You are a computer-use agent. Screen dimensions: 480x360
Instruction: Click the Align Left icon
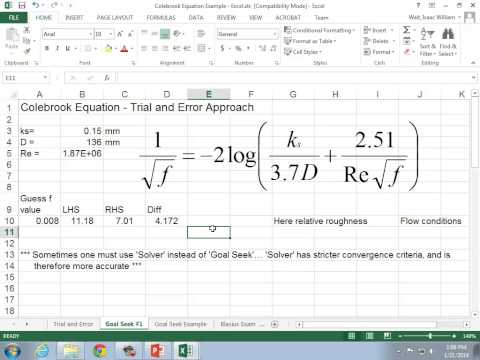tap(144, 49)
